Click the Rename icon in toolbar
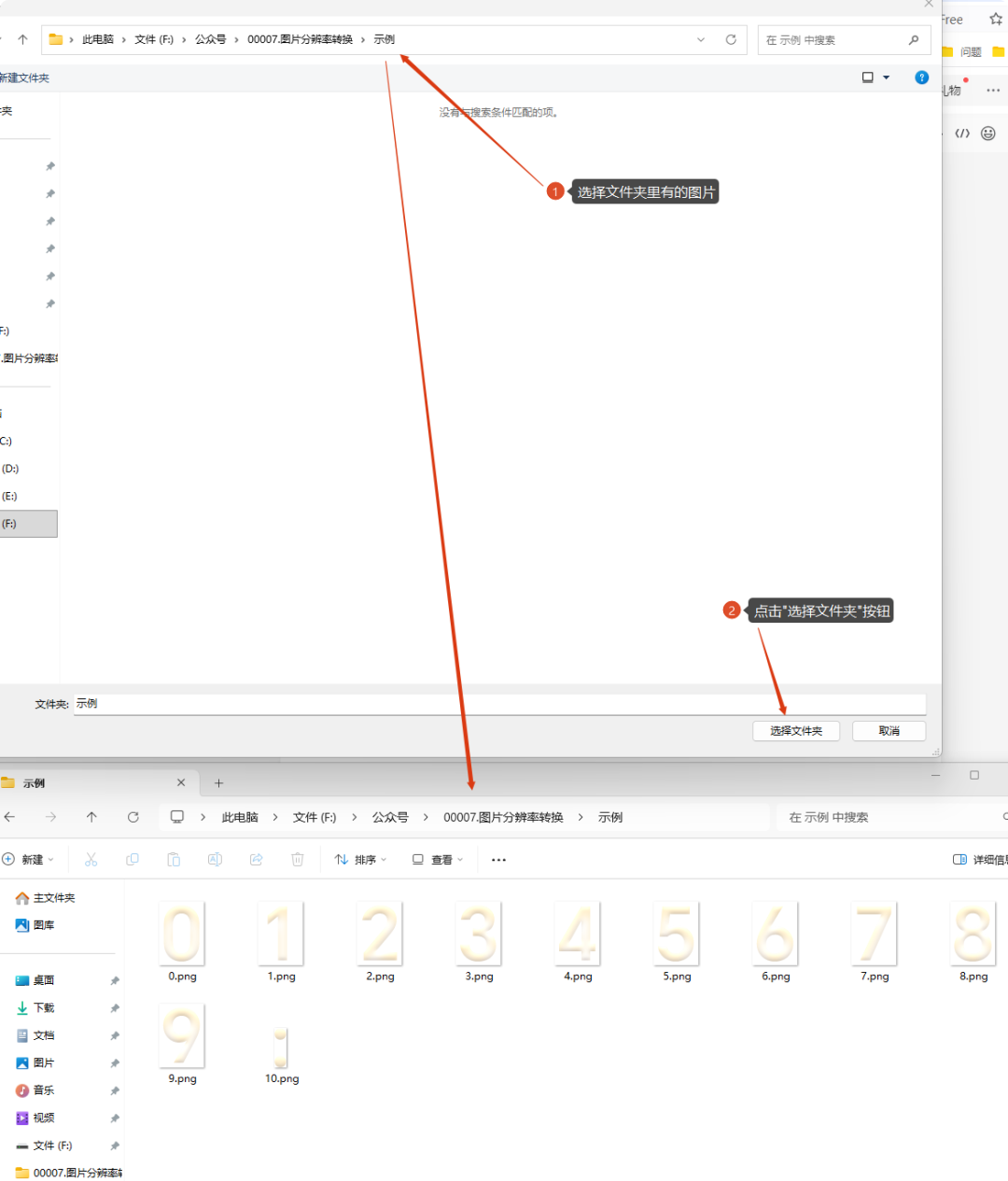The image size is (1008, 1181). point(215,860)
